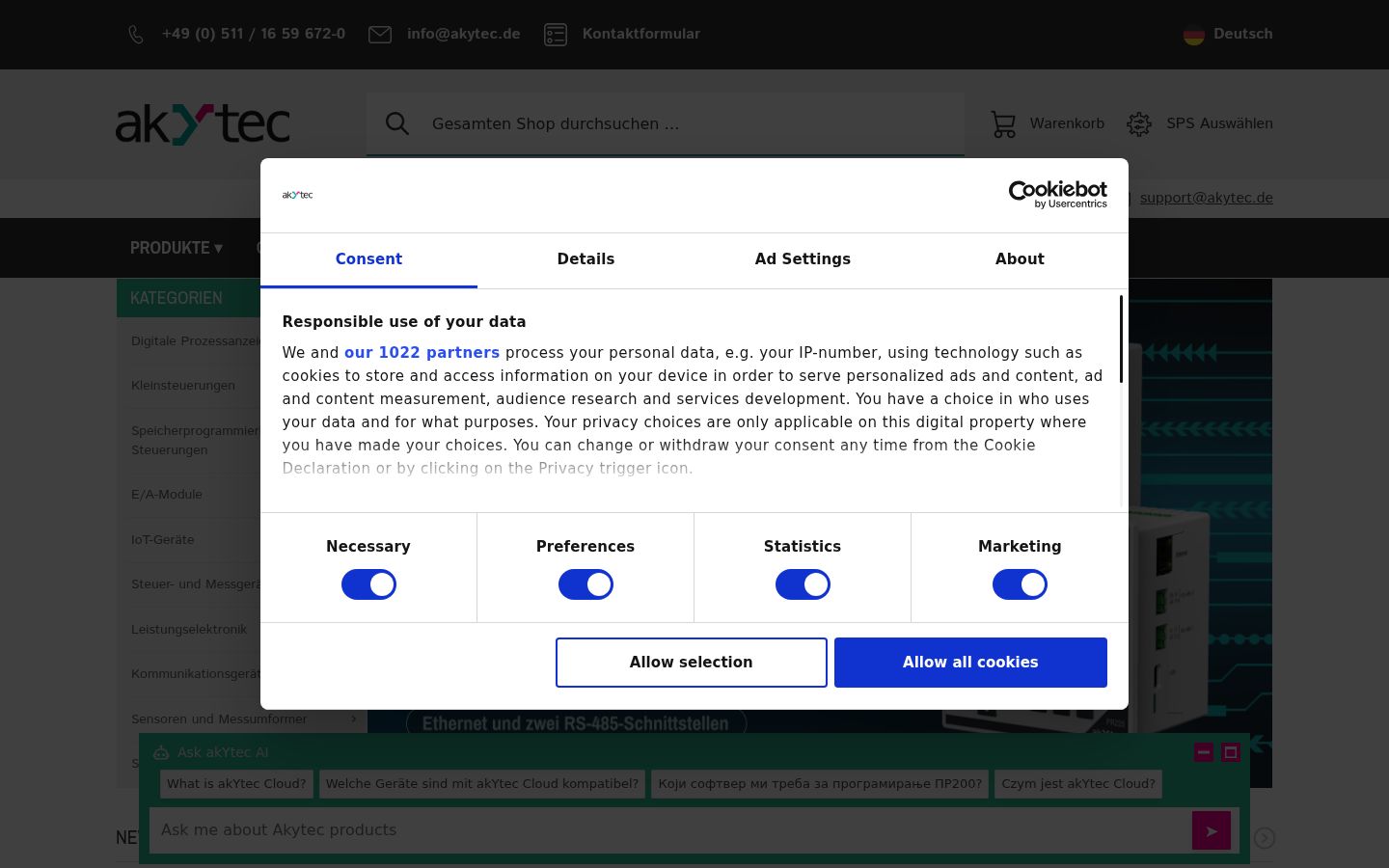Click the phone number +49 (0) 511 link
The width and height of the screenshot is (1389, 868).
[254, 34]
